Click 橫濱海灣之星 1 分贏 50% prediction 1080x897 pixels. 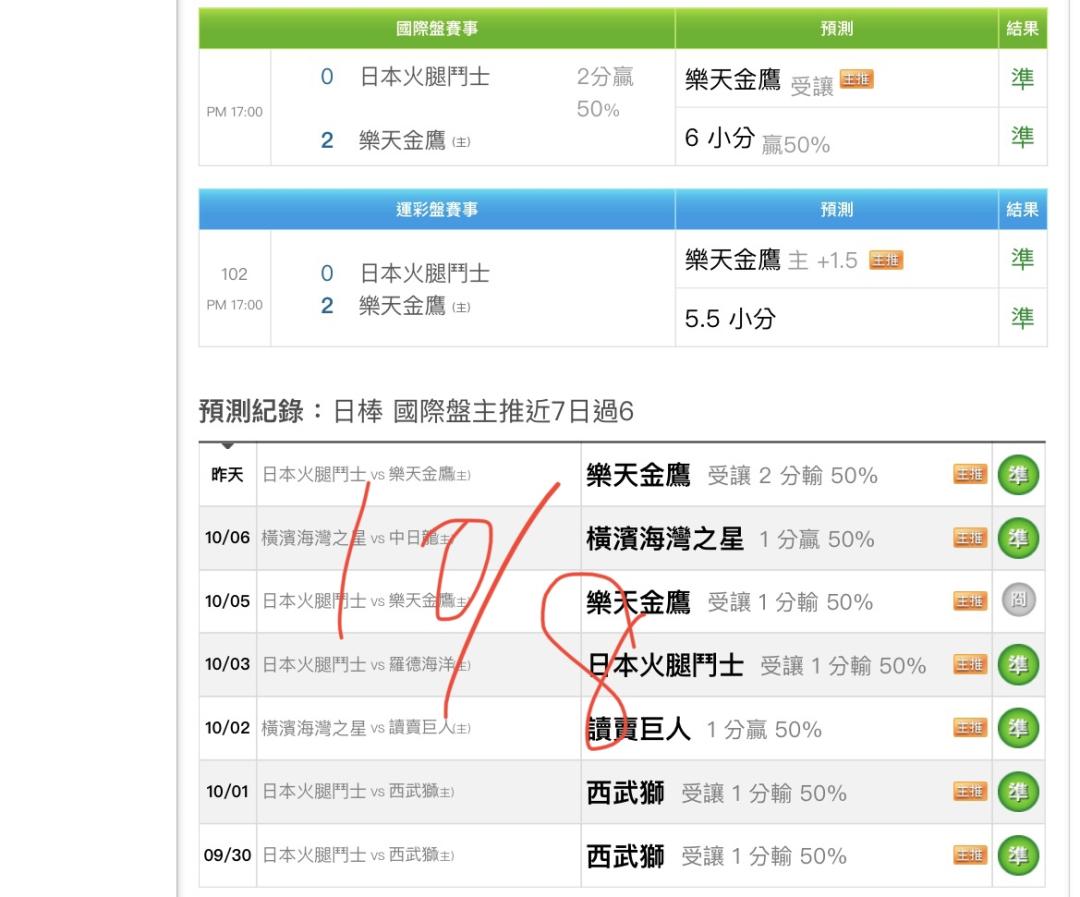point(730,539)
